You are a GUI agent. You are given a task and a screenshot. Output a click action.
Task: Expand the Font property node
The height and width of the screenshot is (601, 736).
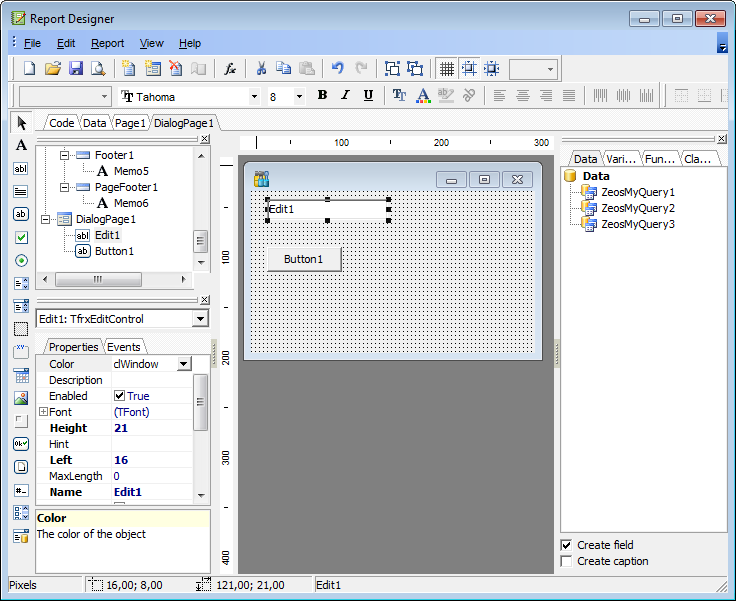(43, 412)
